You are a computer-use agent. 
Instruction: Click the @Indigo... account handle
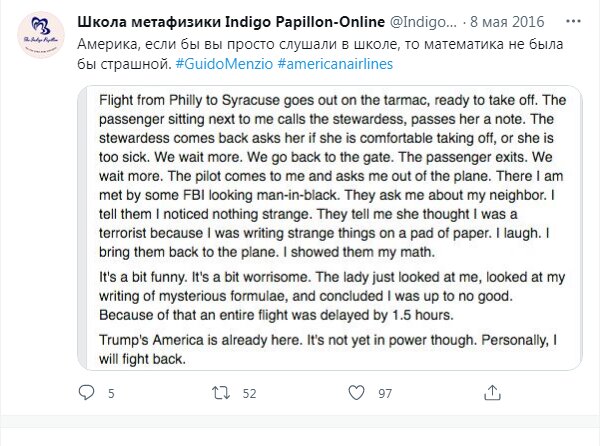pos(393,20)
